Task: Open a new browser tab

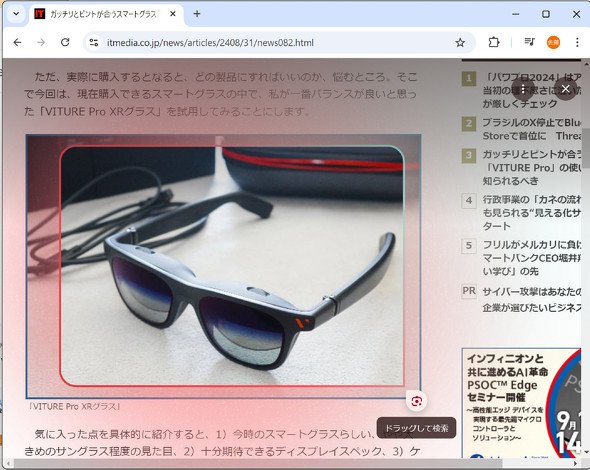Action: coord(197,14)
